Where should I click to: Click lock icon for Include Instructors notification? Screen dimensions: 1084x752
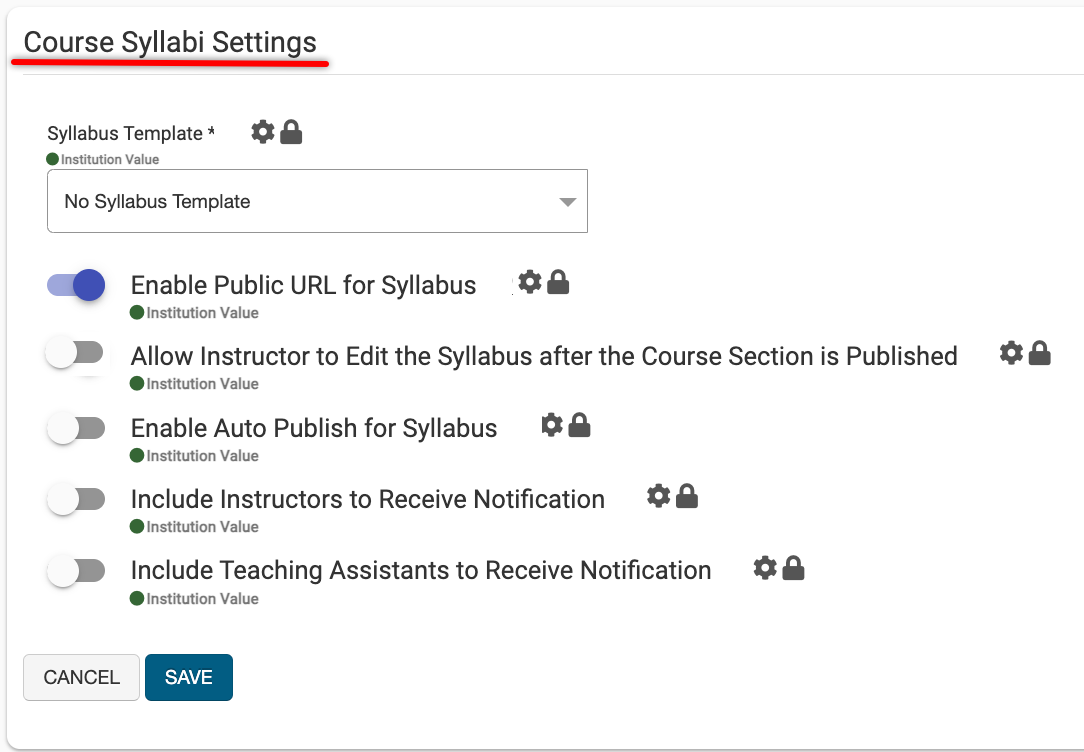tap(686, 496)
